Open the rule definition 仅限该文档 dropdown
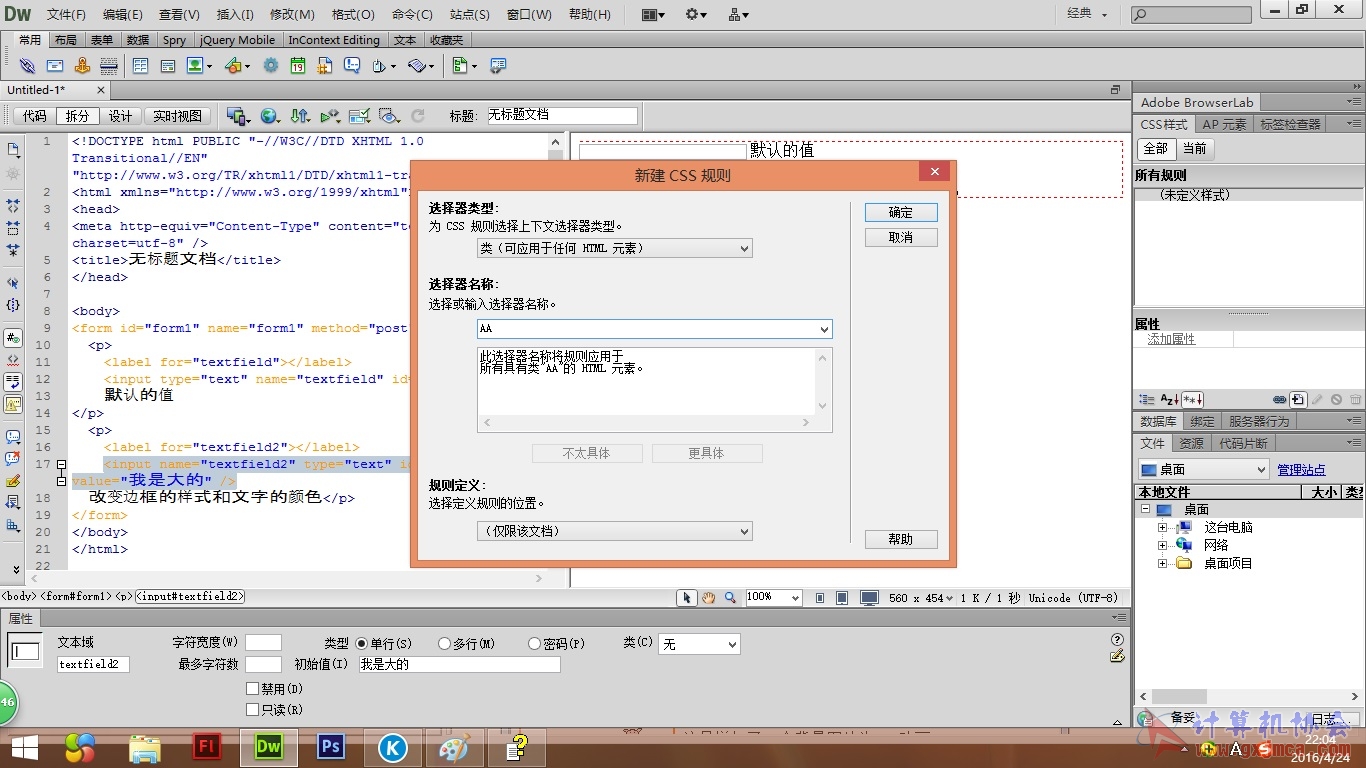 (614, 531)
